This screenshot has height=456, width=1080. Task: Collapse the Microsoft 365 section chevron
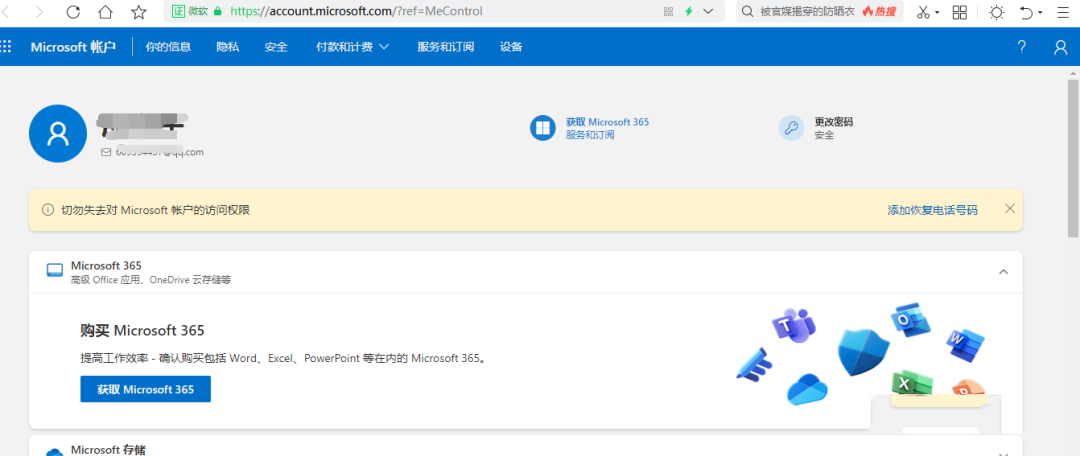pyautogui.click(x=1004, y=272)
